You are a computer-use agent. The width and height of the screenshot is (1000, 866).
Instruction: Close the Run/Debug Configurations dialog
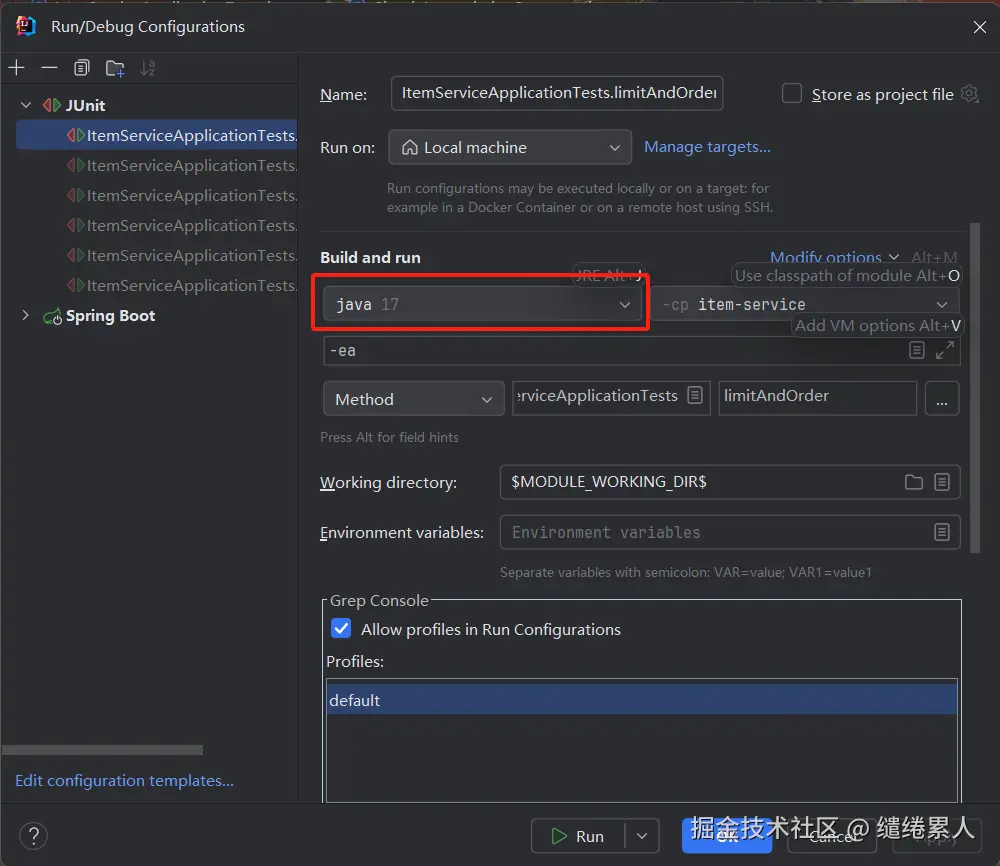coord(980,27)
